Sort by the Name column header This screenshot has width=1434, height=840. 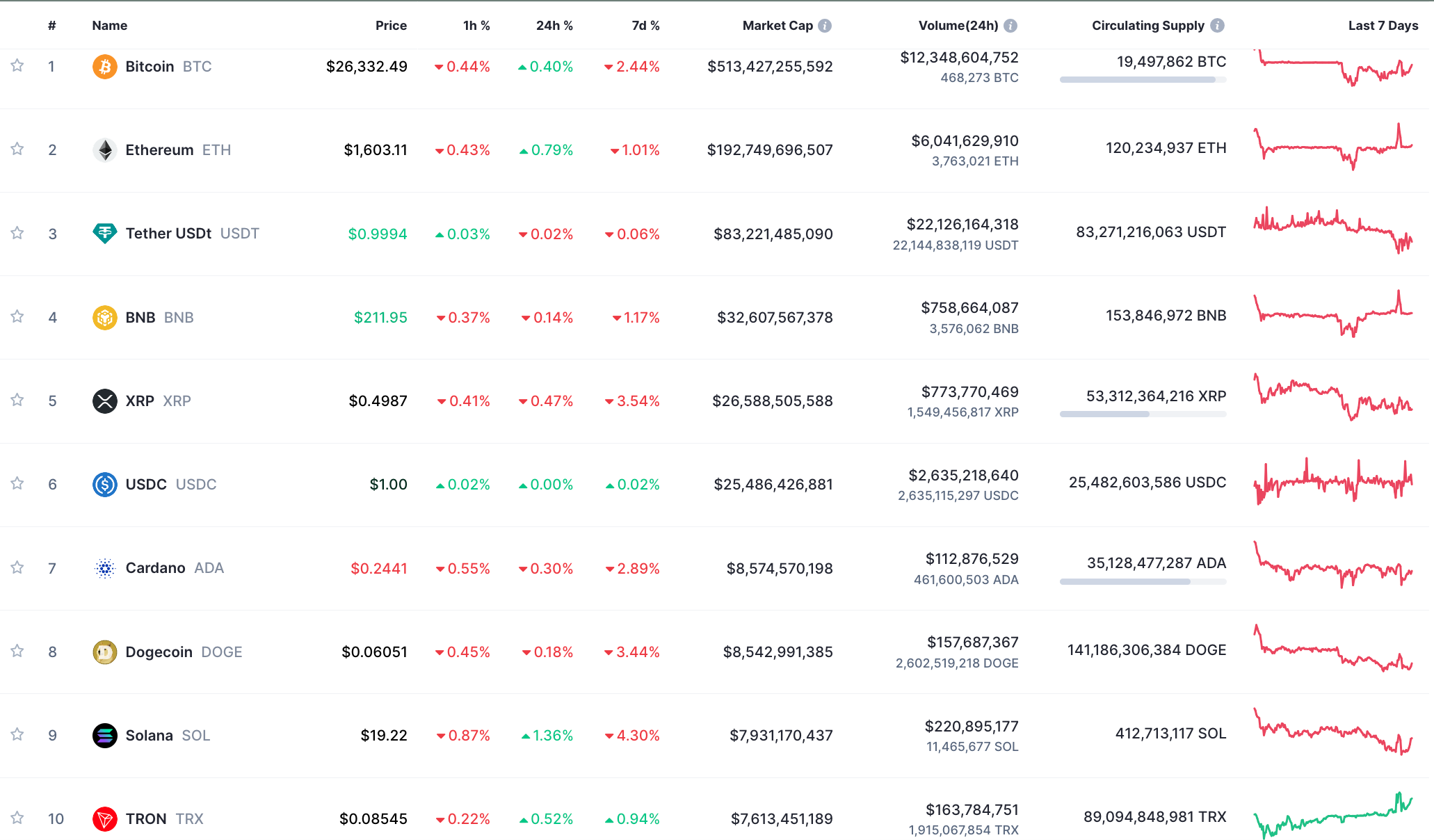(x=110, y=26)
